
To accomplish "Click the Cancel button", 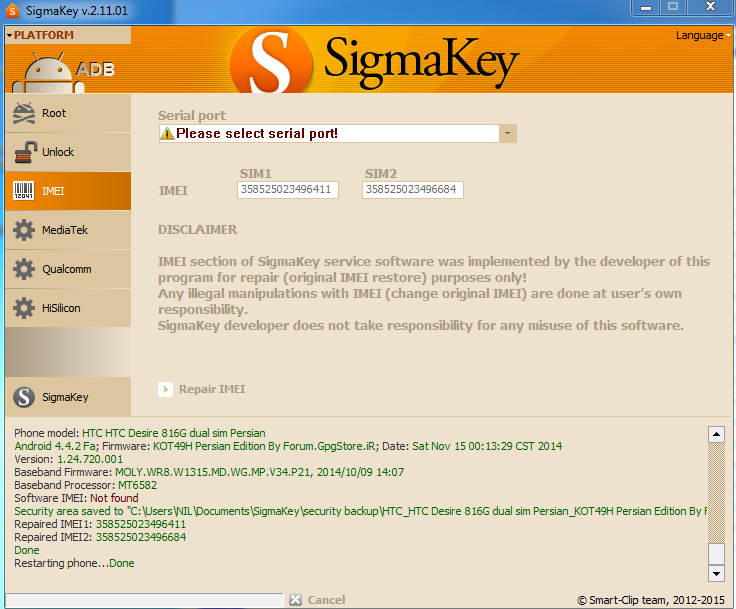I will [x=317, y=600].
